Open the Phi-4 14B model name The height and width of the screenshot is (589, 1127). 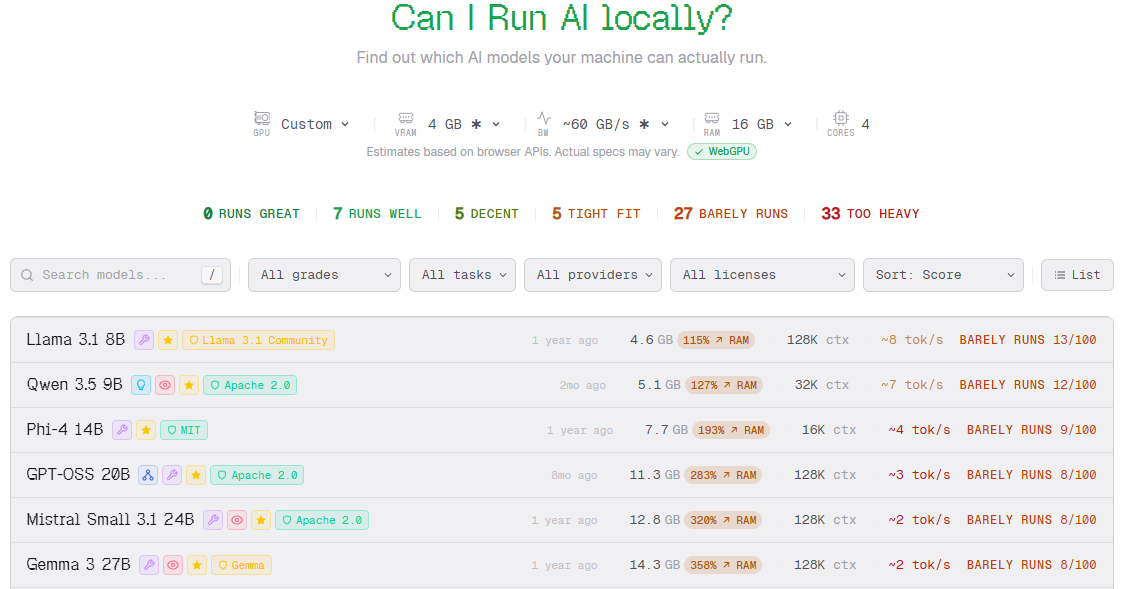click(x=65, y=429)
